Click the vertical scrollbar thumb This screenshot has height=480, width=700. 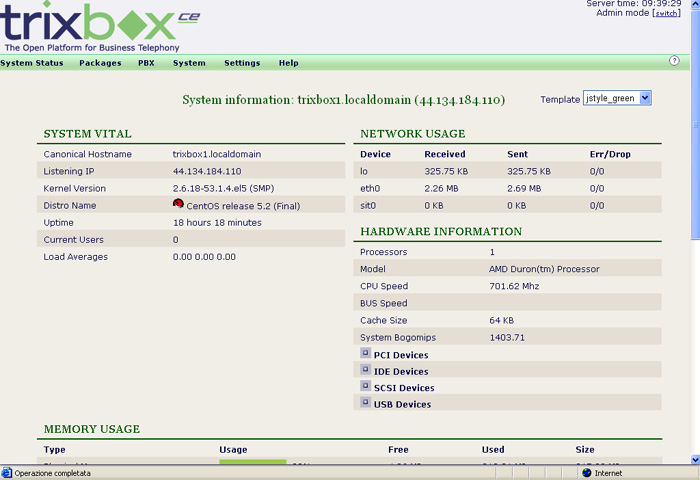click(x=695, y=125)
